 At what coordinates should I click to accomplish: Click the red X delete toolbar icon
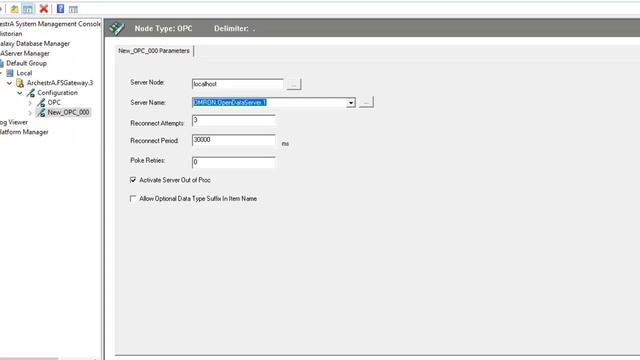tap(44, 9)
